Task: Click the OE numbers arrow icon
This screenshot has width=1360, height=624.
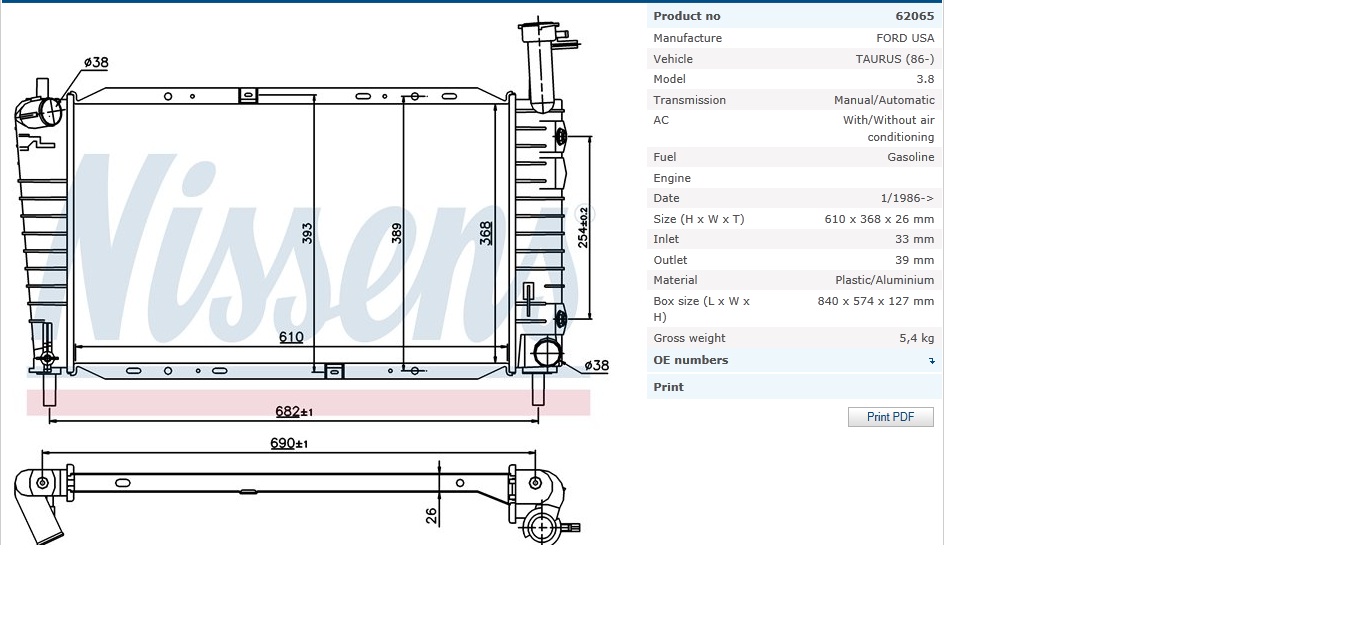Action: pos(931,361)
